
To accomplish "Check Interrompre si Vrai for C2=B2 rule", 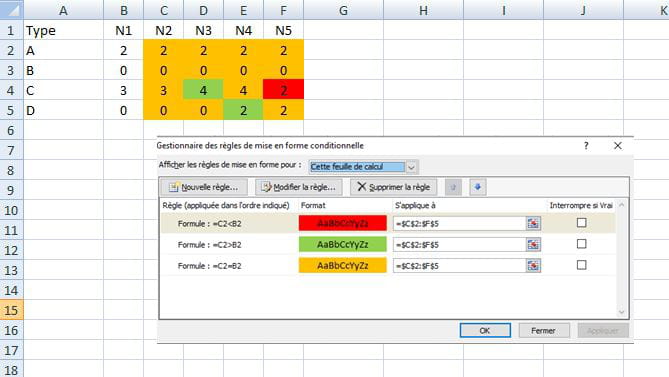I will coord(581,265).
